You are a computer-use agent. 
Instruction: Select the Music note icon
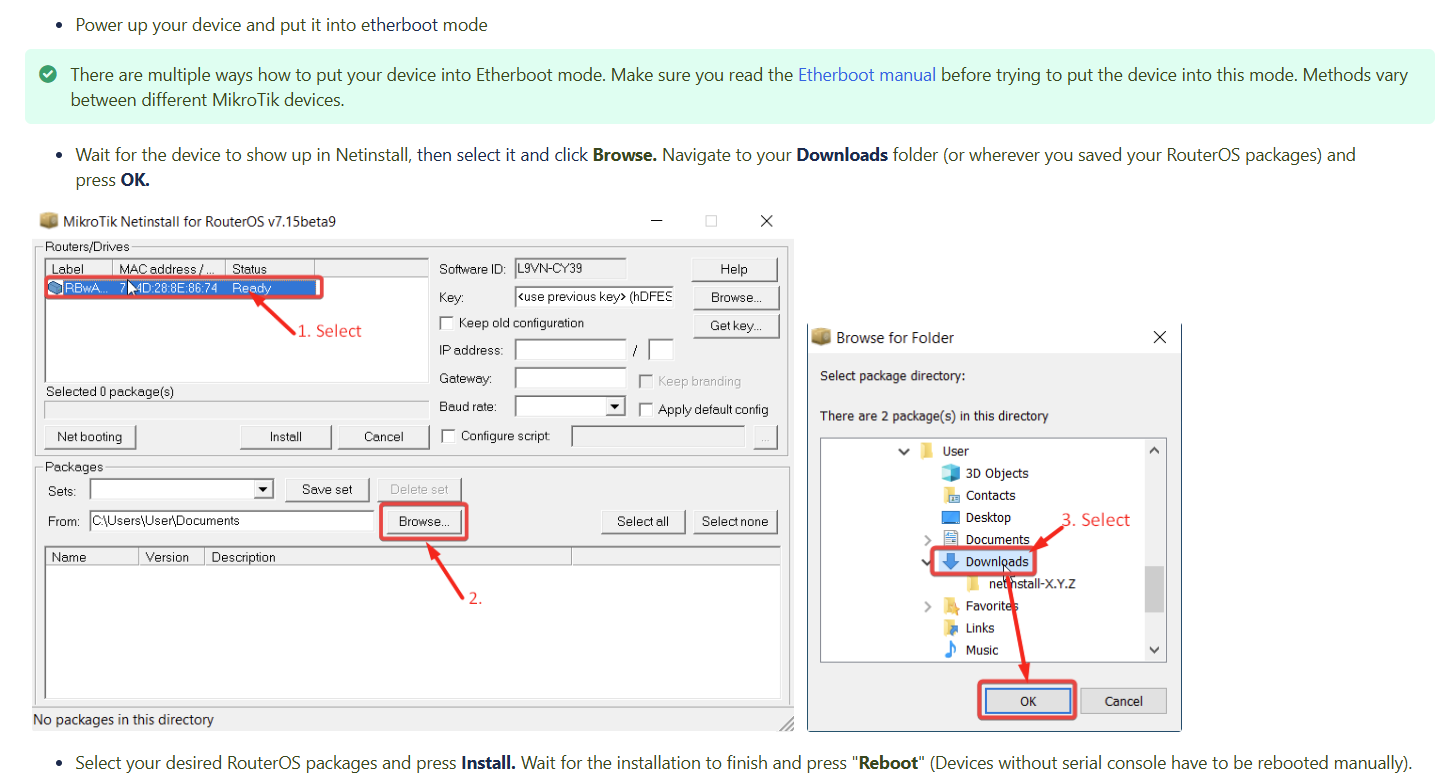[x=951, y=650]
